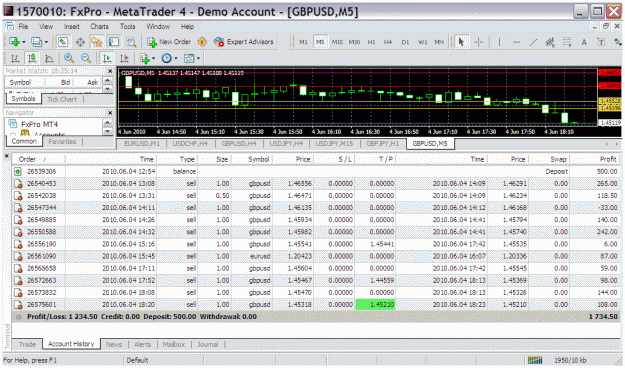Open the templates dropdown arrow
Image resolution: width=625 pixels, height=368 pixels.
coord(198,58)
